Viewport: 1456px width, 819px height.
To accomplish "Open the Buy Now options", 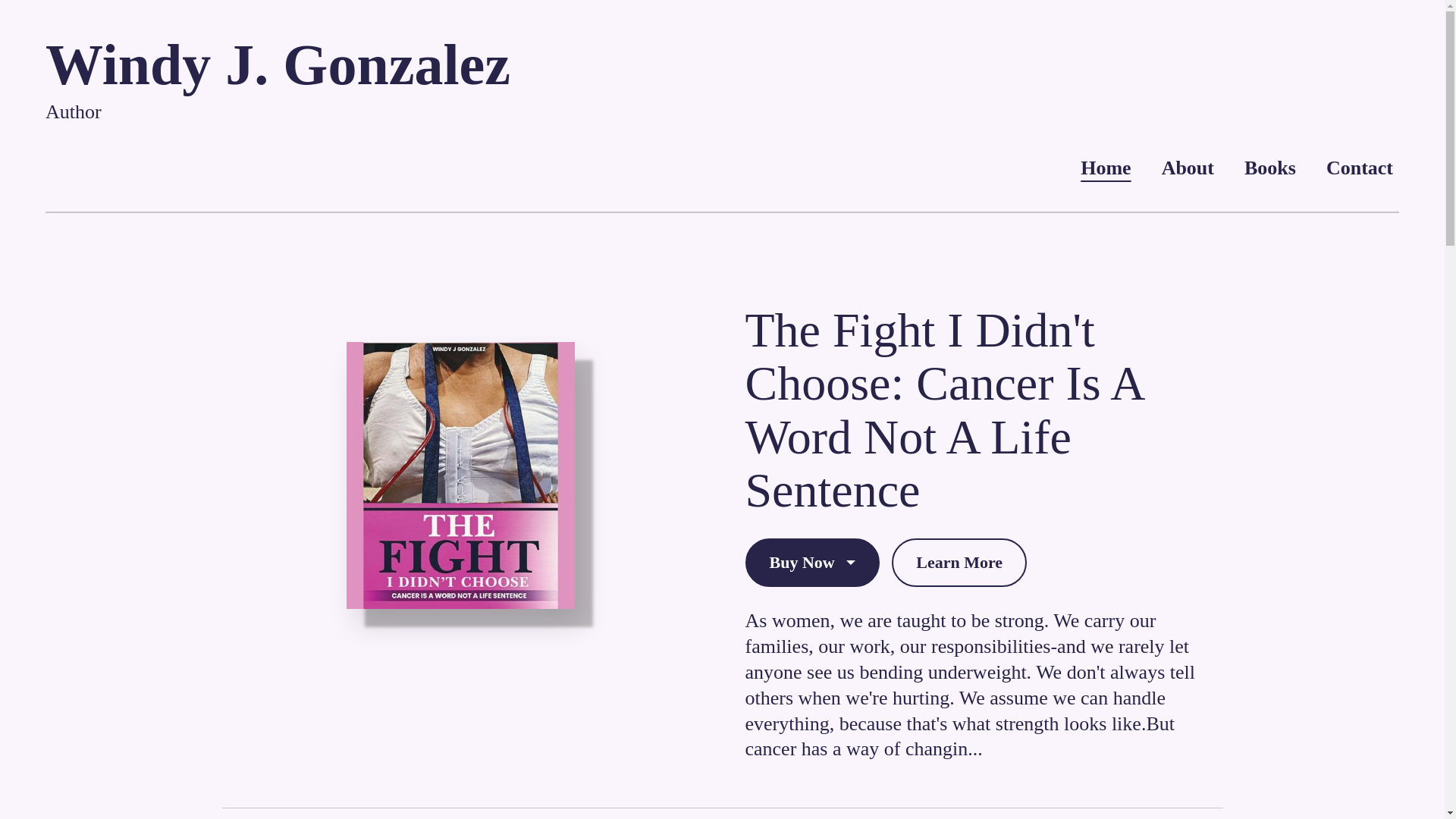I will coord(802,563).
